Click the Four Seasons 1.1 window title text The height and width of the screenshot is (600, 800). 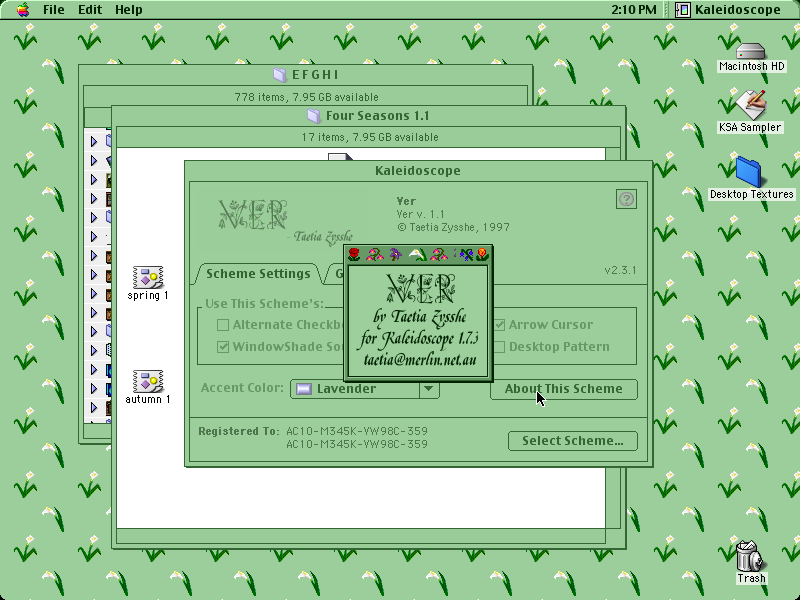click(x=378, y=116)
